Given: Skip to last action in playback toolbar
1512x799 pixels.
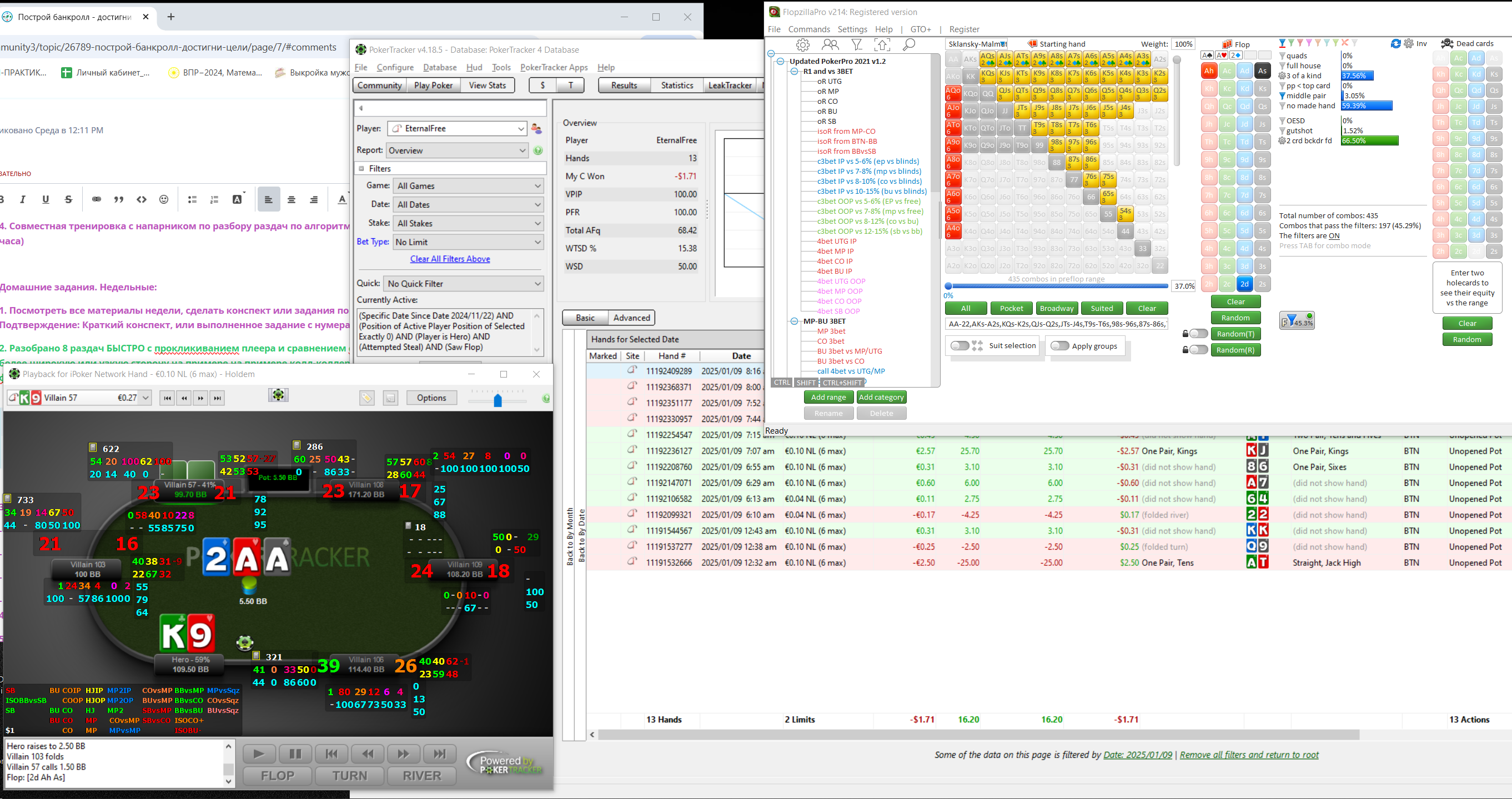Looking at the screenshot, I should (218, 398).
